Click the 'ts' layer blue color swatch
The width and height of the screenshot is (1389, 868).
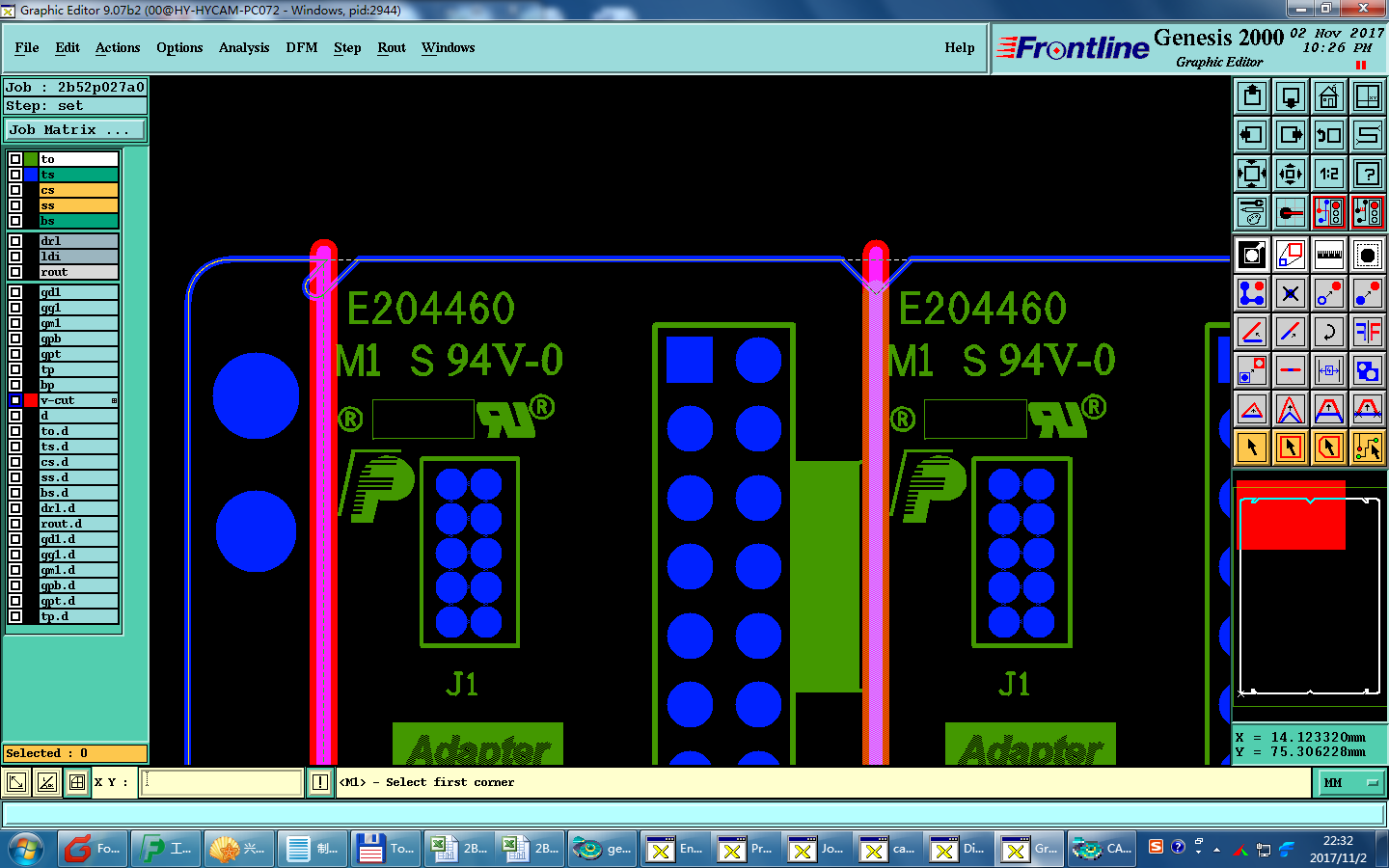[x=31, y=175]
